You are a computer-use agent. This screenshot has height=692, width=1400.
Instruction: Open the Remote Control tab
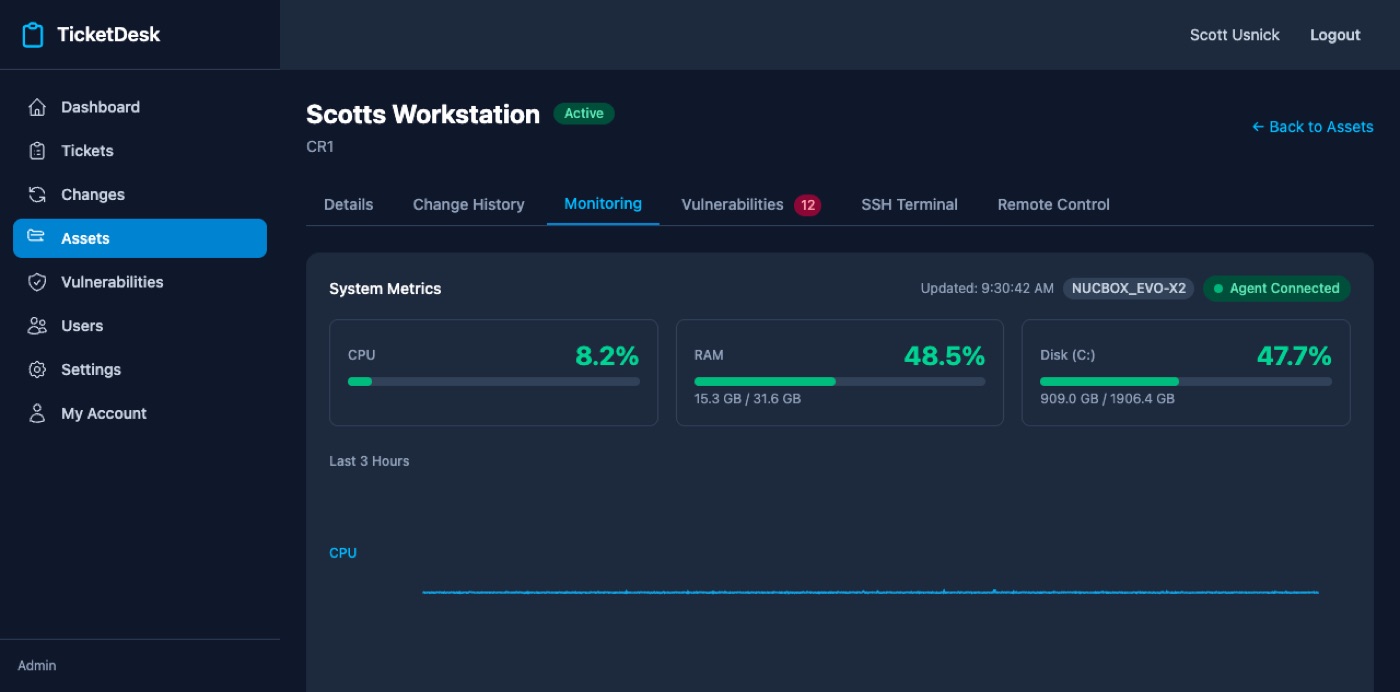point(1053,204)
